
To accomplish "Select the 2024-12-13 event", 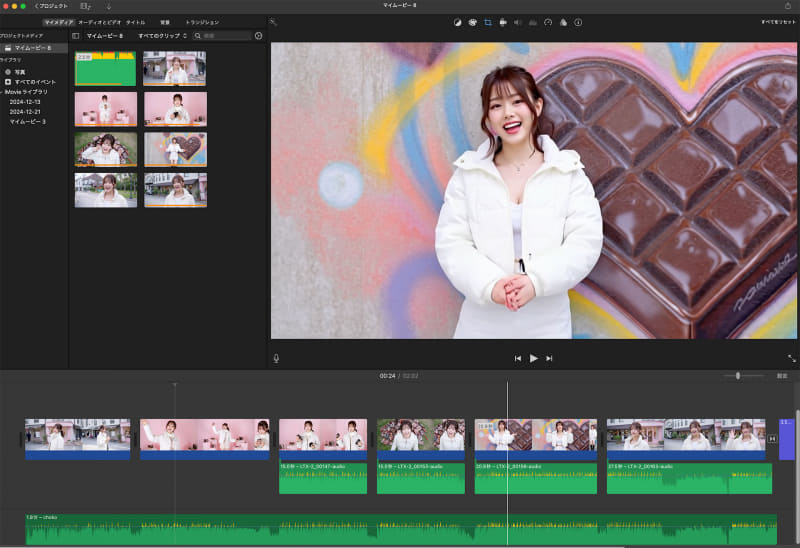I will [x=25, y=102].
